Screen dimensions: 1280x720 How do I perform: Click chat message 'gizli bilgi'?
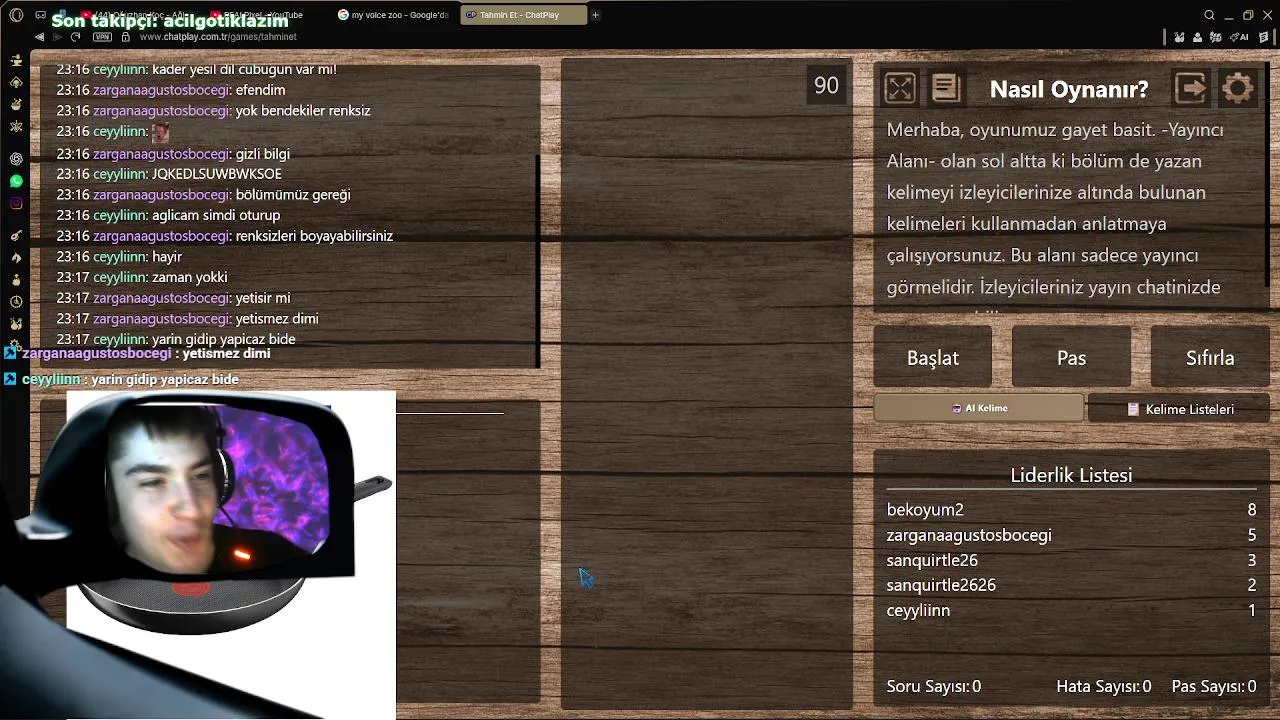click(262, 153)
